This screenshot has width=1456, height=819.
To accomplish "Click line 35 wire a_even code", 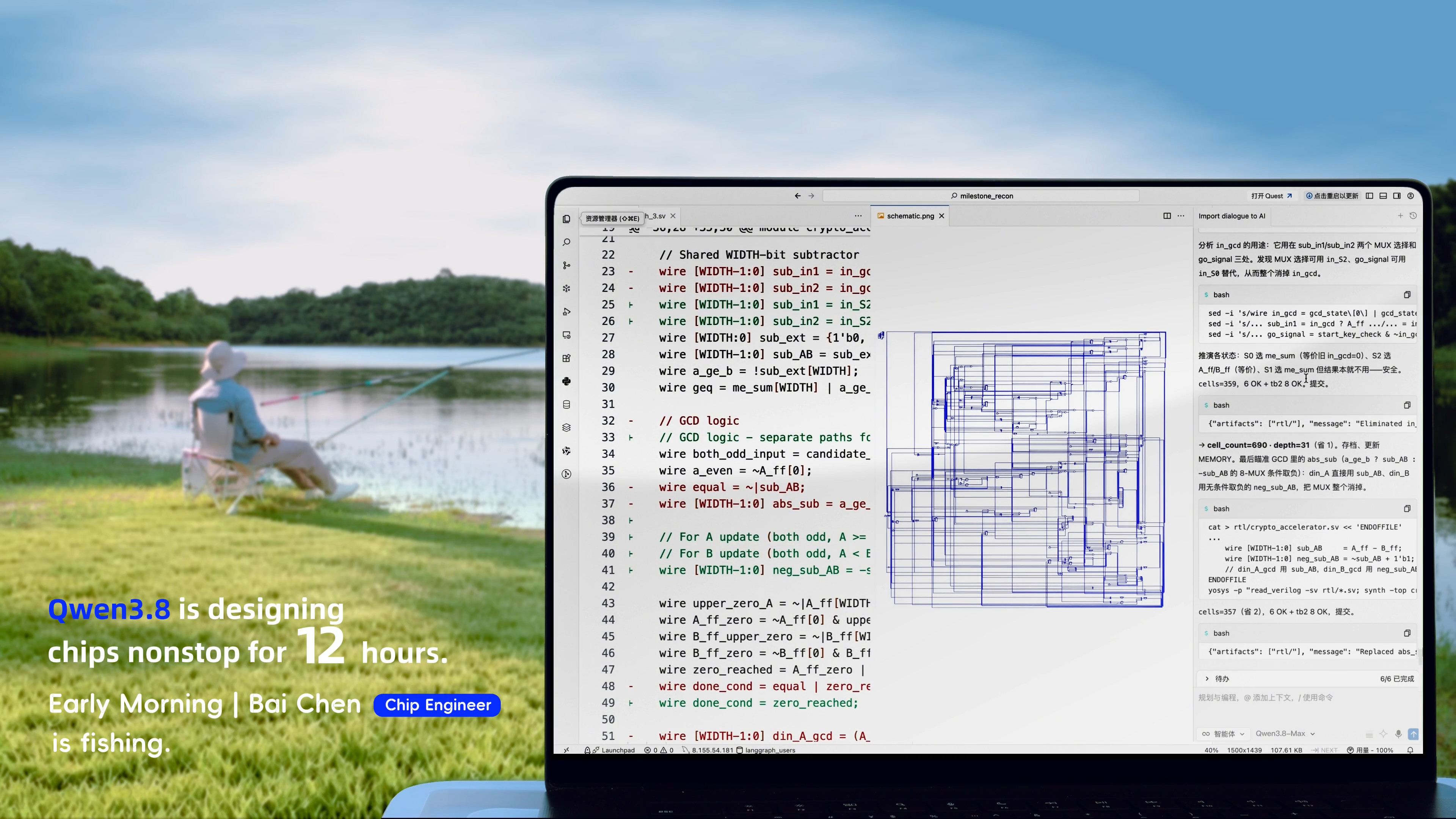I will pyautogui.click(x=735, y=470).
